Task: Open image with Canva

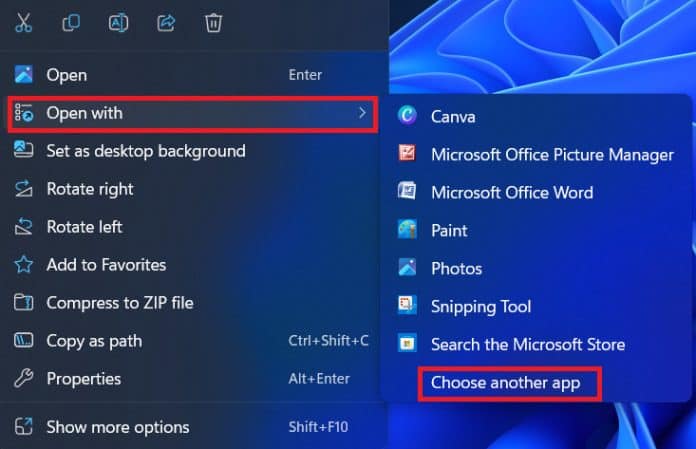Action: (x=453, y=116)
